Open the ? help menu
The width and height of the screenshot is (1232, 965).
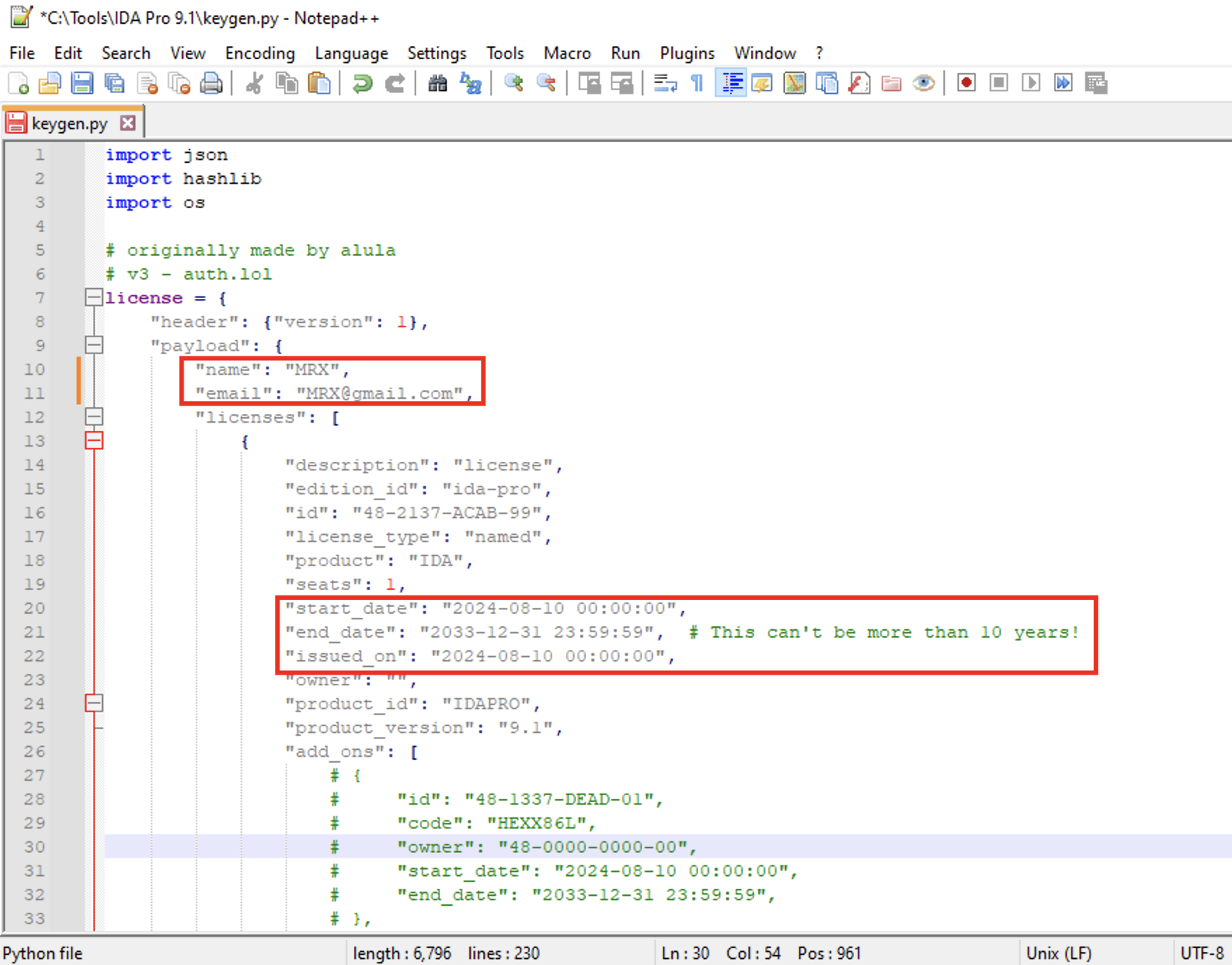point(819,53)
